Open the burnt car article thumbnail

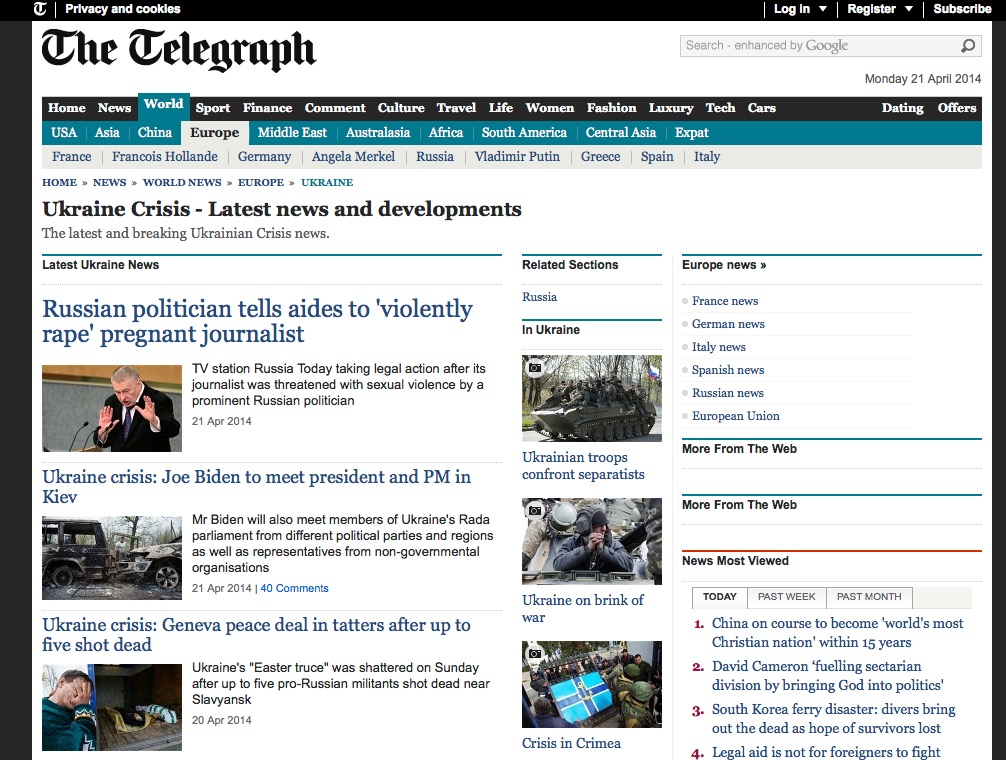tap(112, 558)
